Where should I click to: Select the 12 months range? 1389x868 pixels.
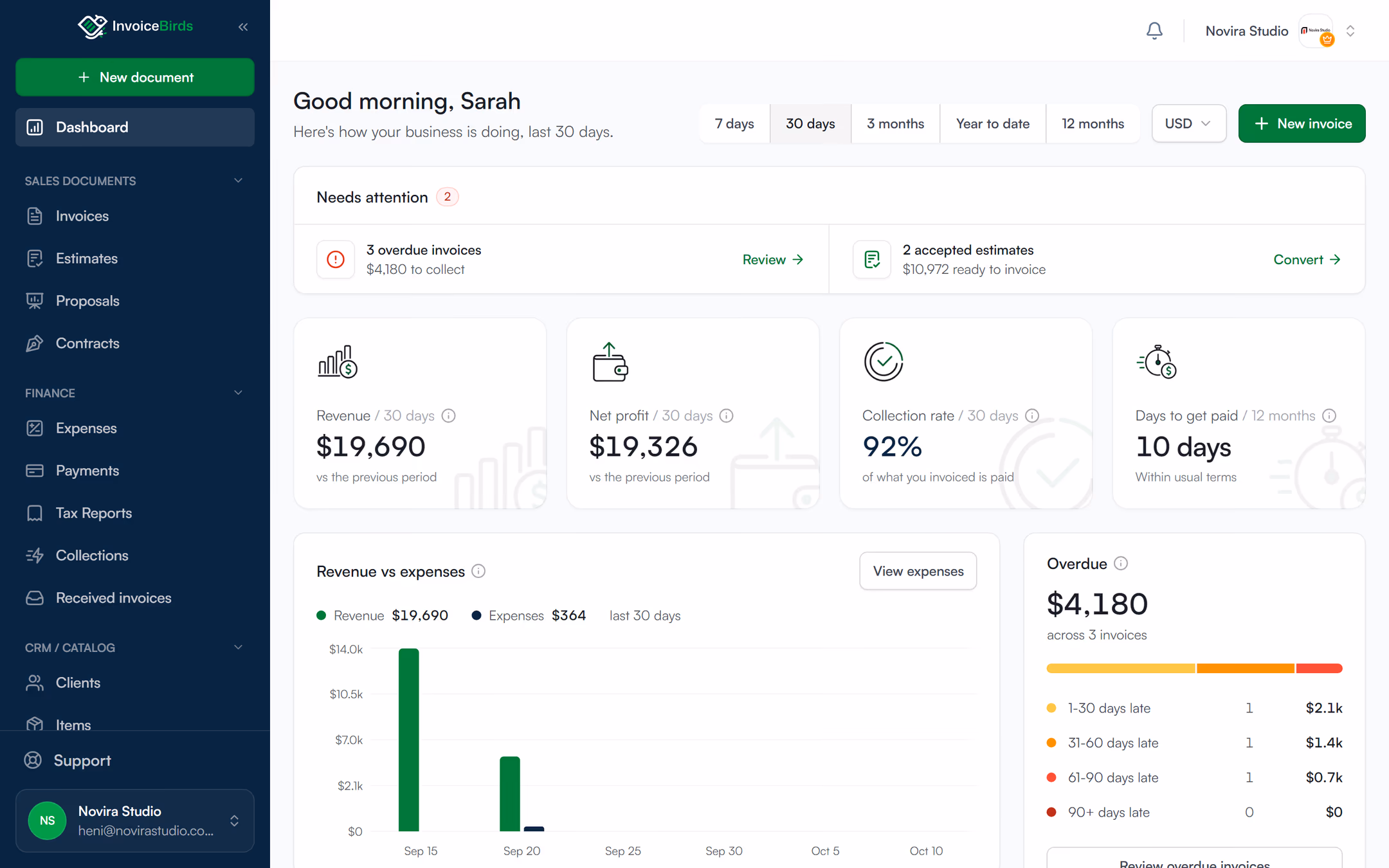pyautogui.click(x=1093, y=123)
